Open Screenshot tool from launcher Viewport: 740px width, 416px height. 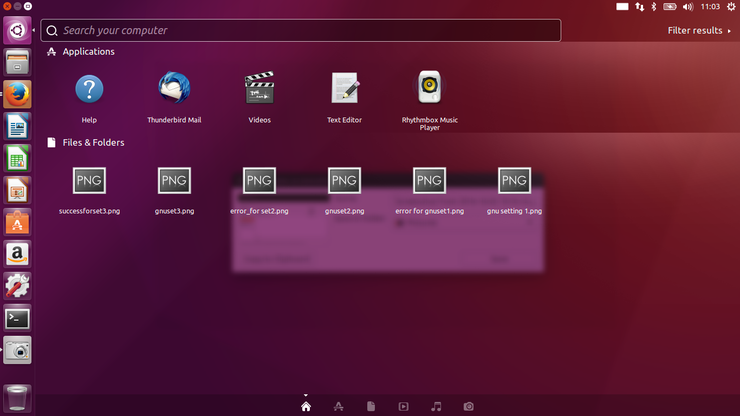(x=17, y=350)
